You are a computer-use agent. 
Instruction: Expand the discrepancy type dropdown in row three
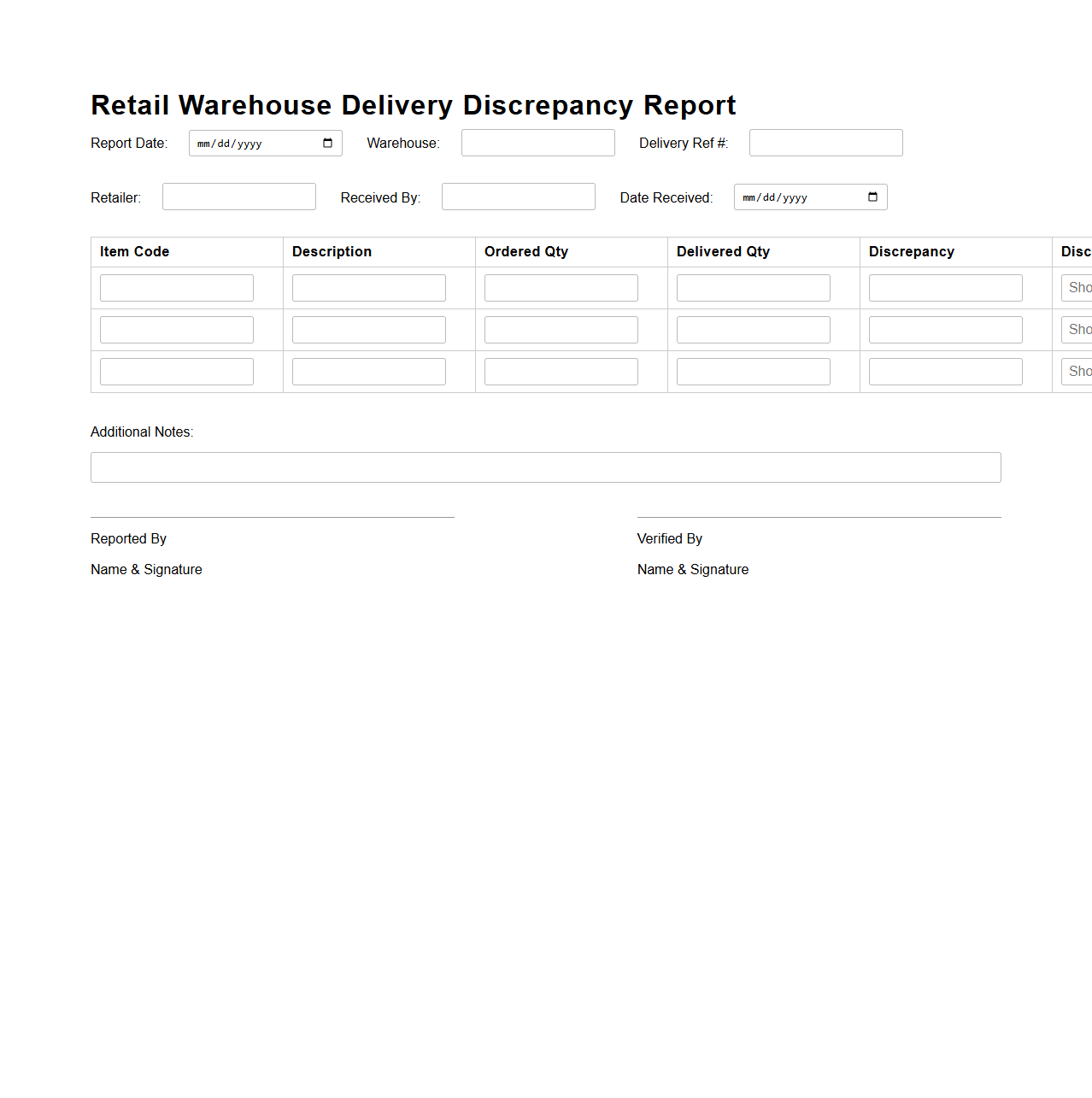click(x=1078, y=371)
